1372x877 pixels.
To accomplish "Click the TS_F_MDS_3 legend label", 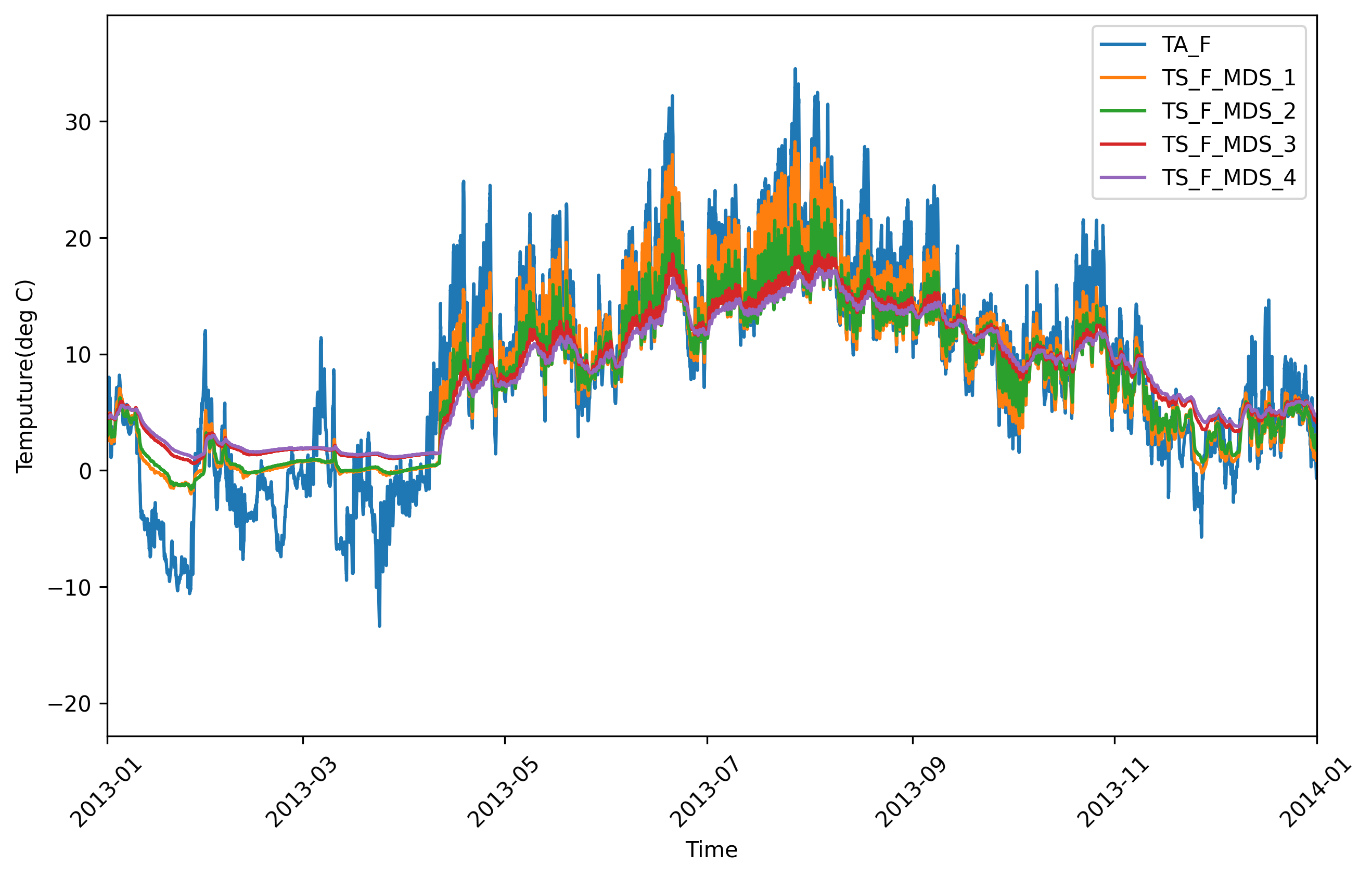I will (1228, 145).
